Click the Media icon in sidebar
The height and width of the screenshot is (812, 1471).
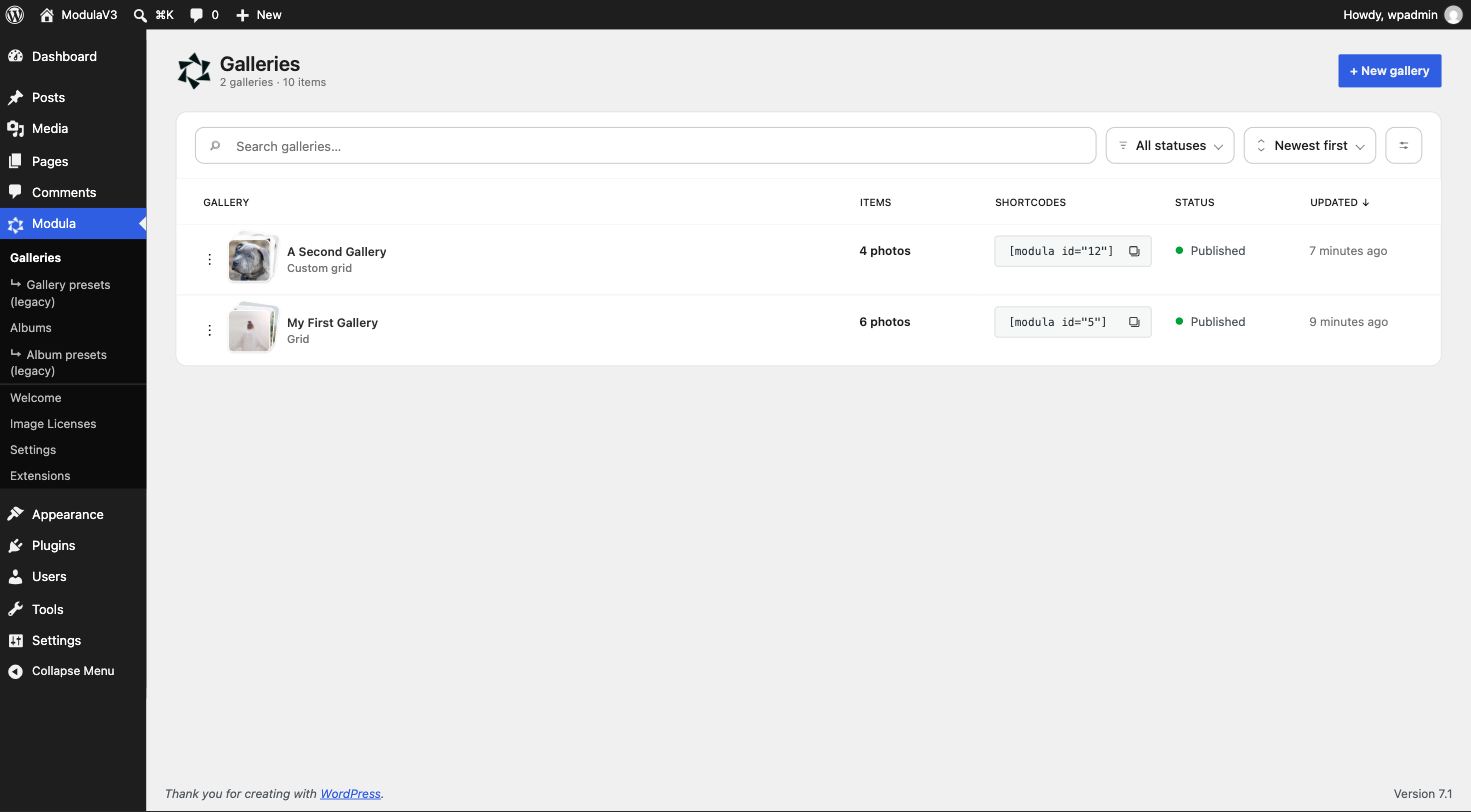[x=15, y=129]
